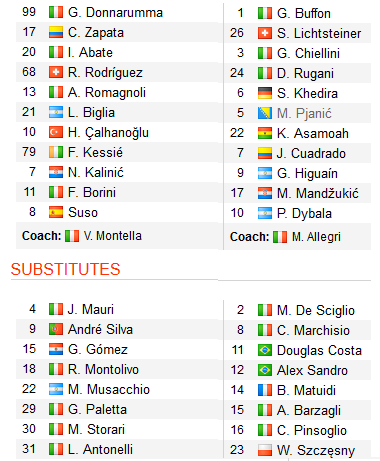
Task: Click the Bosnian flag beside M. Pjanić
Action: coord(265,113)
